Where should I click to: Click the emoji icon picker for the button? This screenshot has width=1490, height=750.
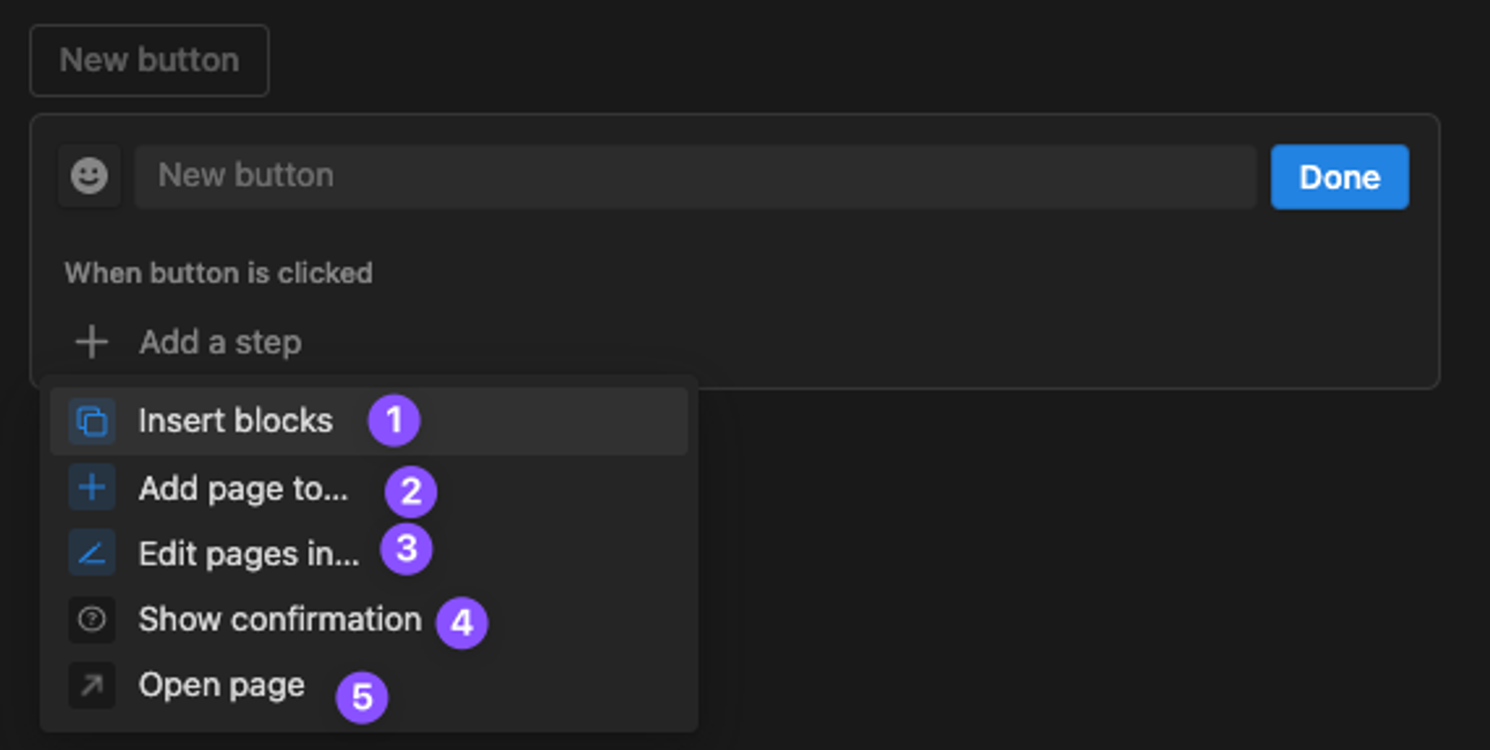click(89, 177)
